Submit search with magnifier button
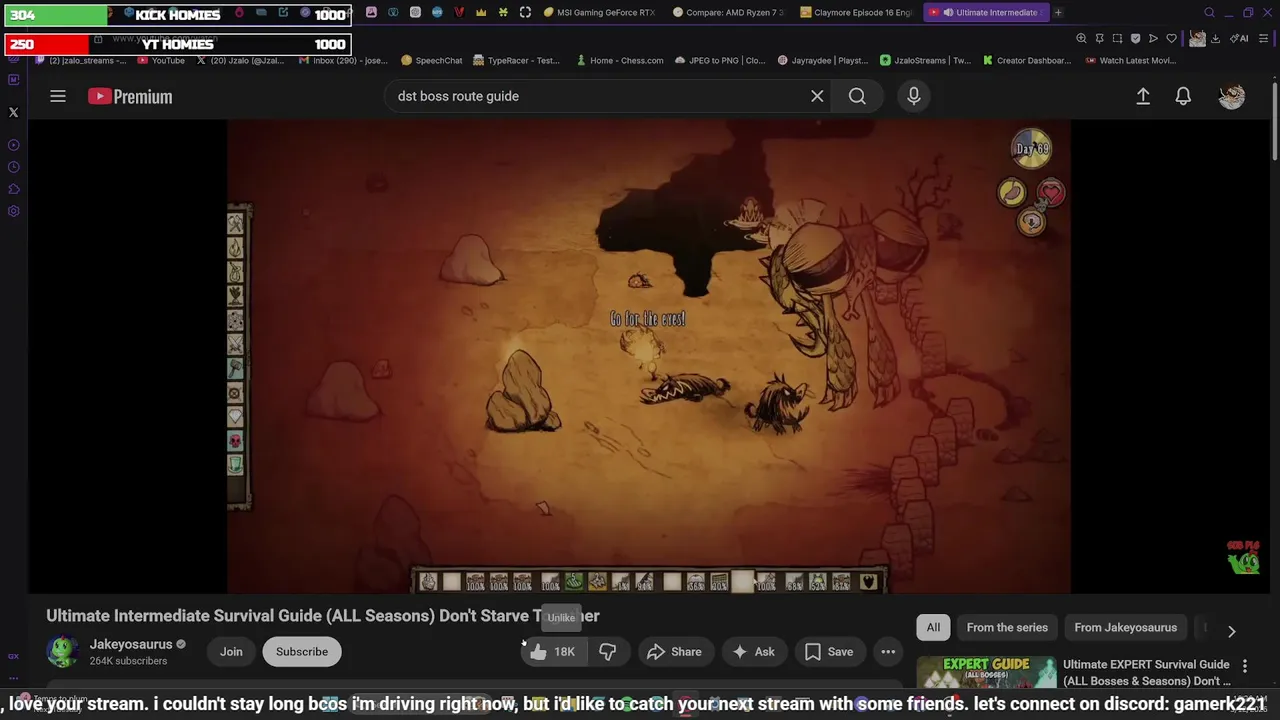Screen dimensions: 1280x720 (x=857, y=96)
